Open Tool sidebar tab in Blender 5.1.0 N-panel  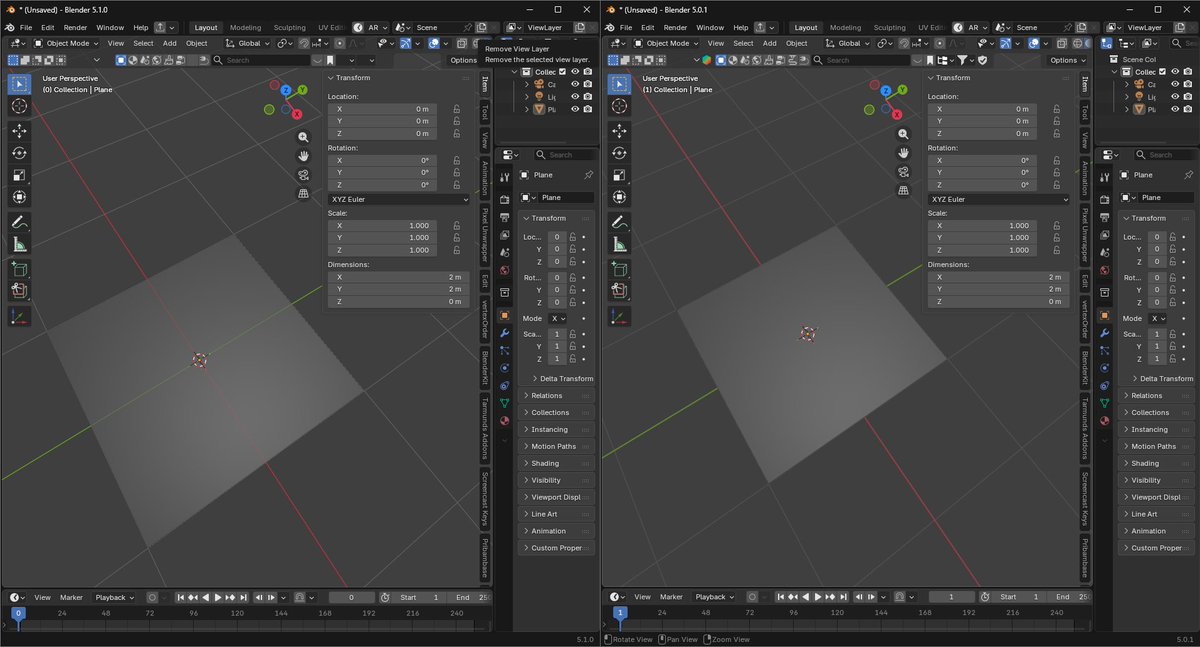coord(485,111)
